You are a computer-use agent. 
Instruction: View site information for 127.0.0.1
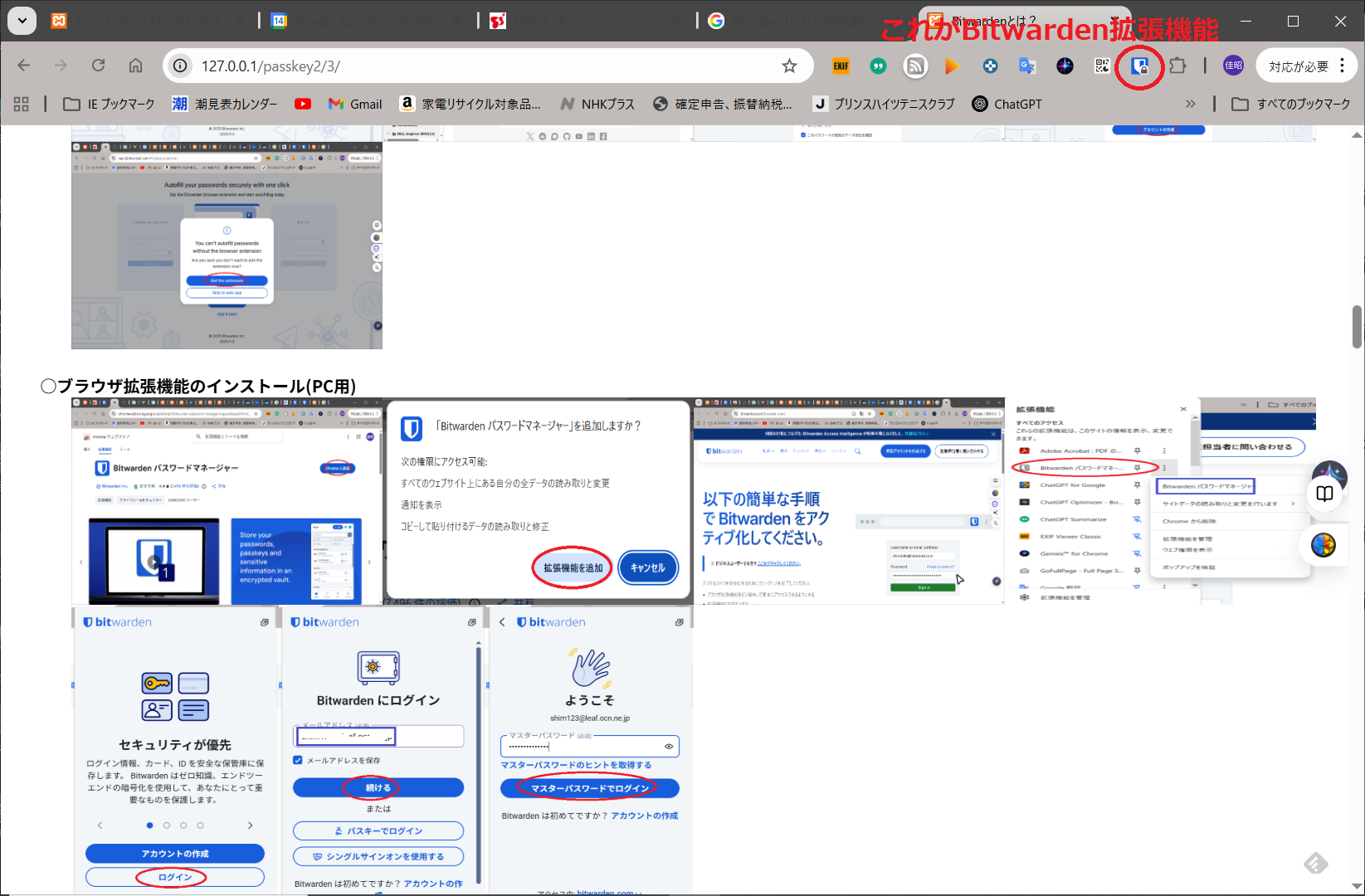point(180,66)
